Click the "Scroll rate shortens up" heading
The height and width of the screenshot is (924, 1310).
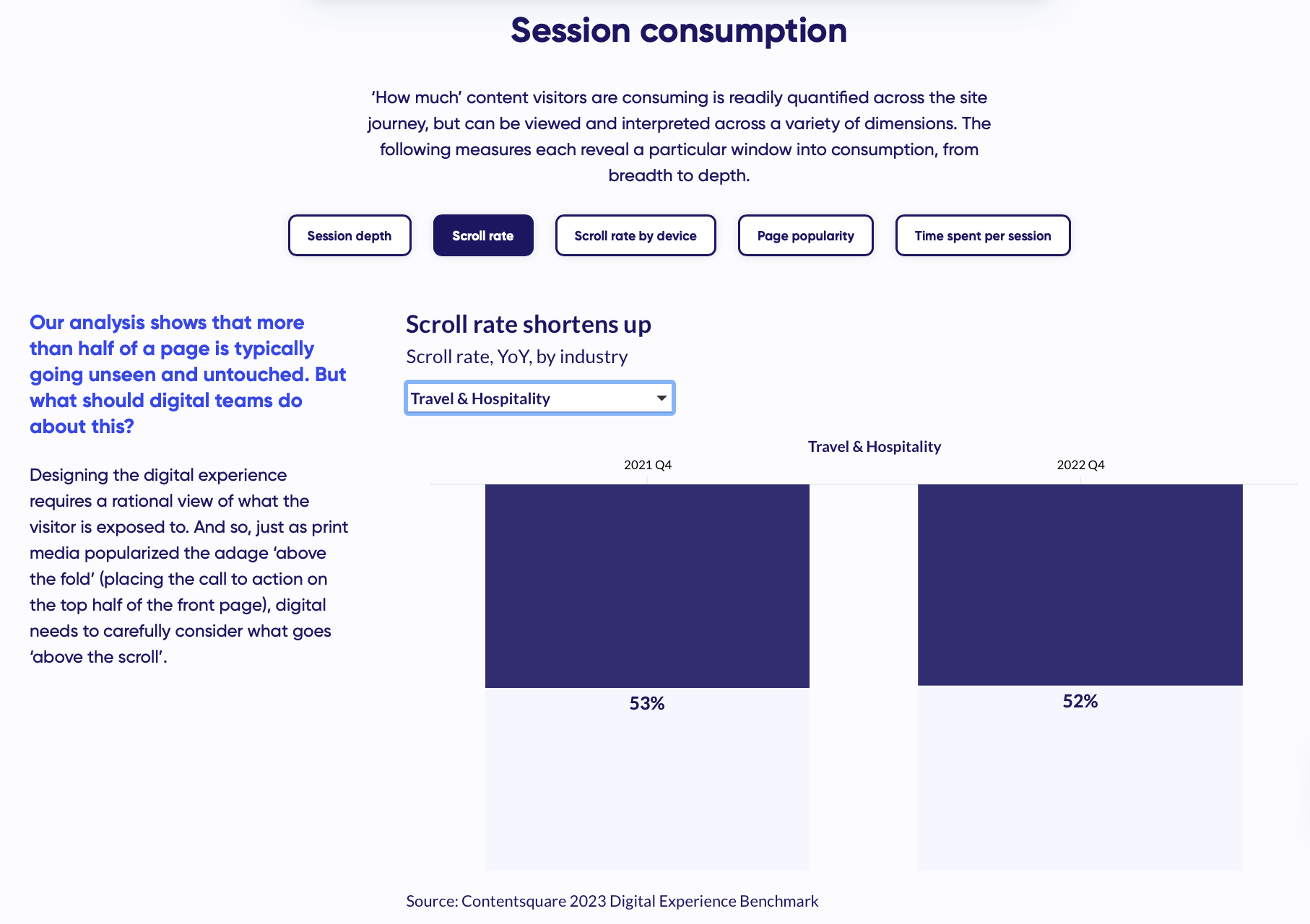(528, 324)
